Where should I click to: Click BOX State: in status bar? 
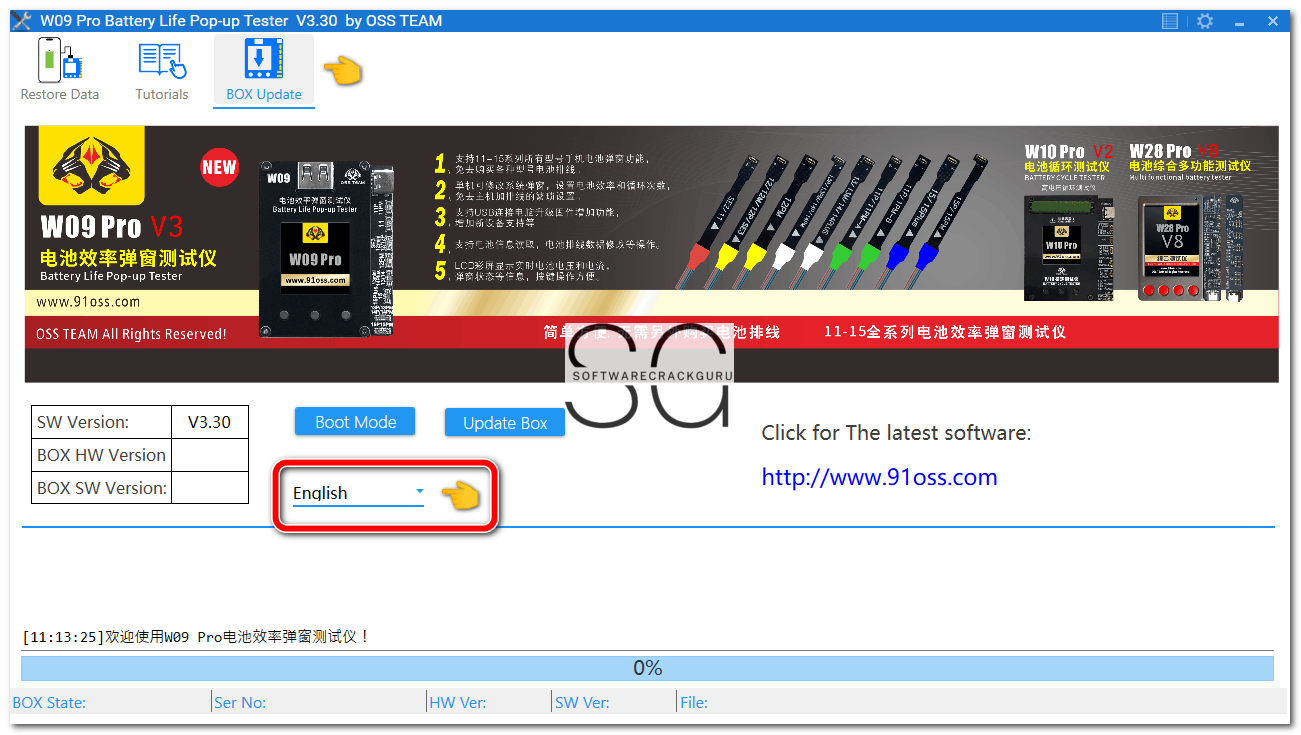click(49, 702)
